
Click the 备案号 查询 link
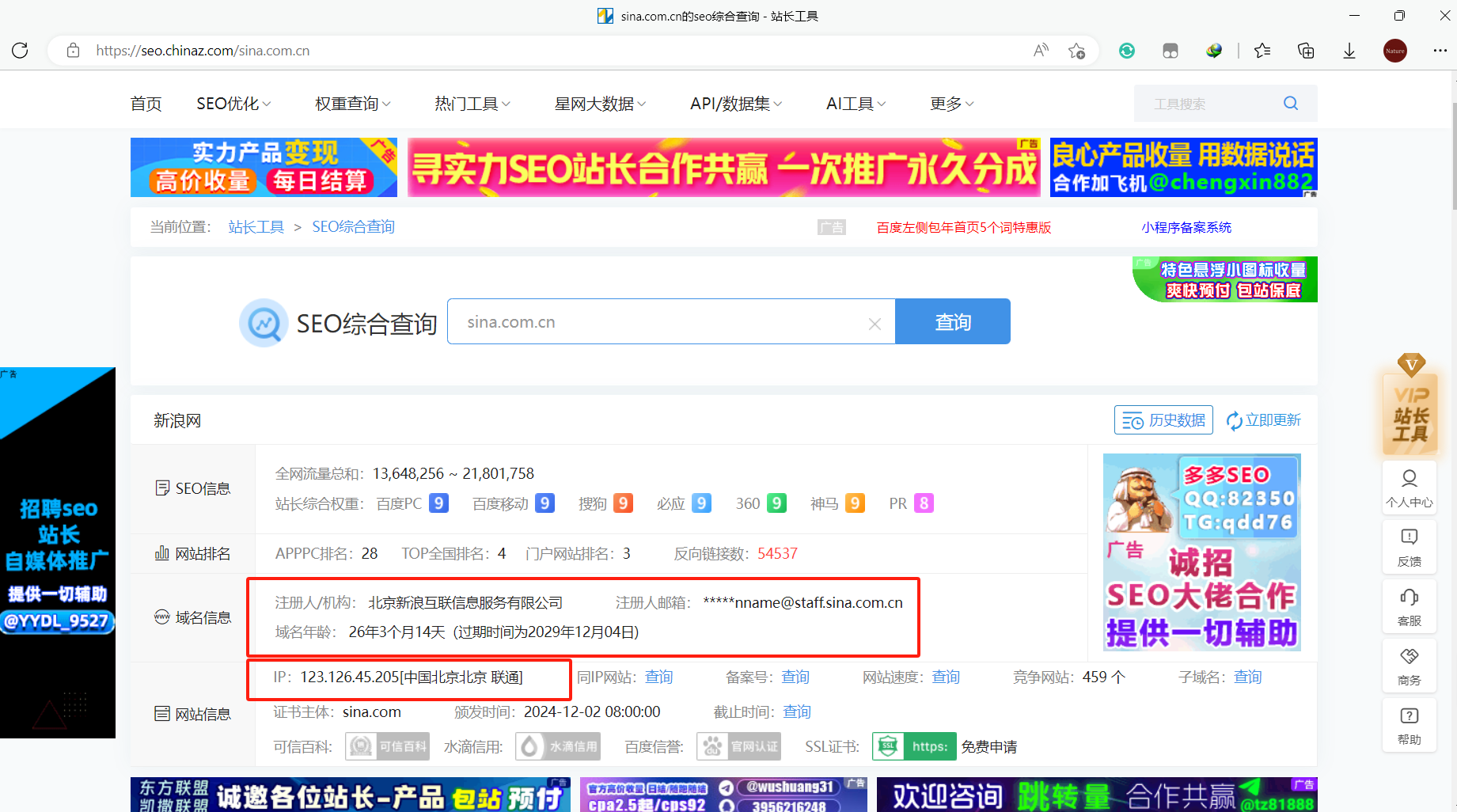point(795,677)
